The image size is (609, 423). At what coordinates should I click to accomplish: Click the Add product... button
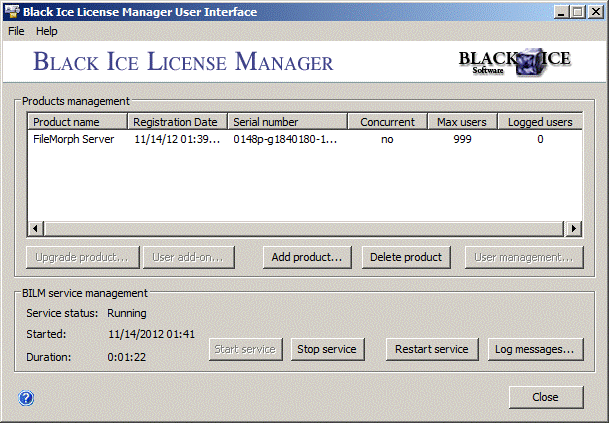[307, 257]
